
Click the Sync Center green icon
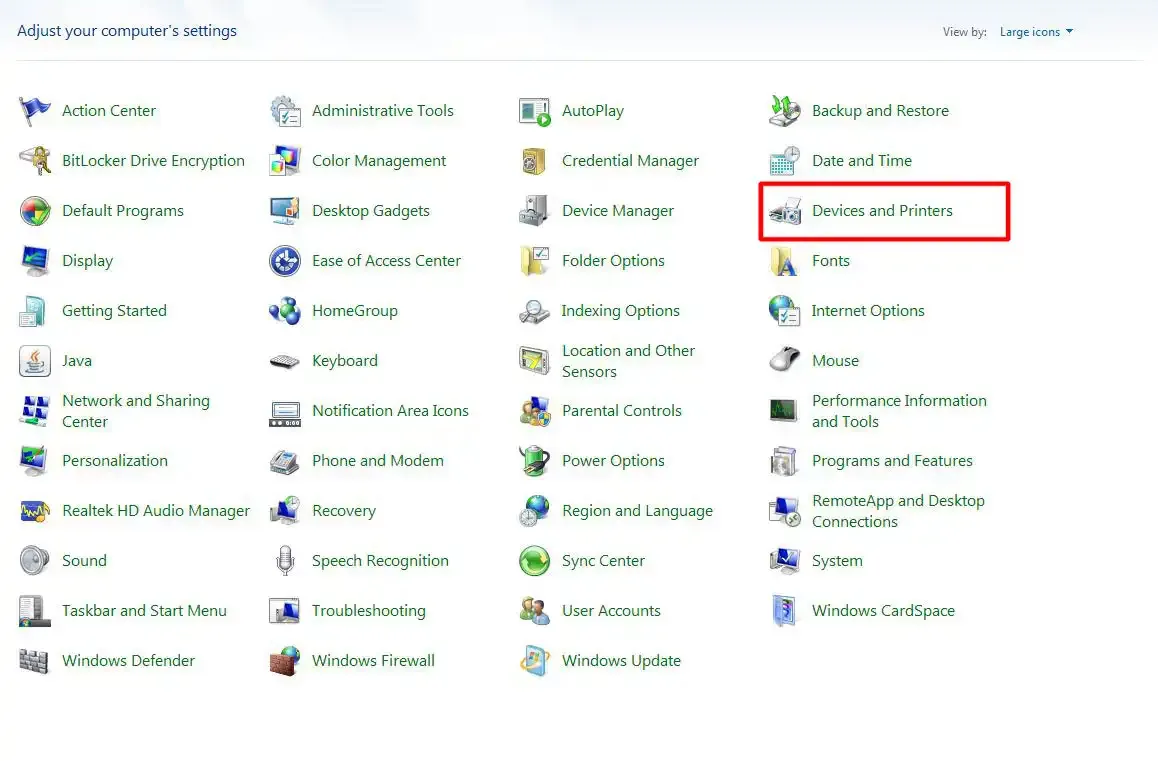click(x=535, y=561)
